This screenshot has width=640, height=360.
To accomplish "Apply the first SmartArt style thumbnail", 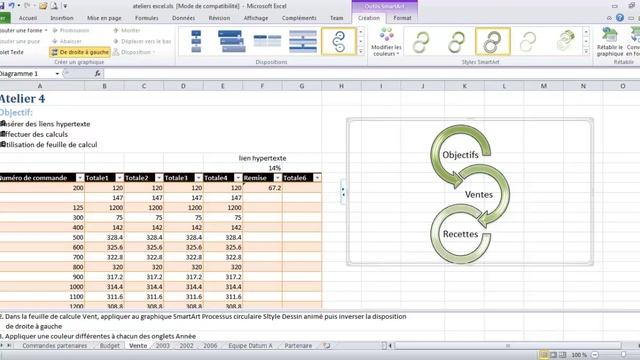I will (421, 42).
